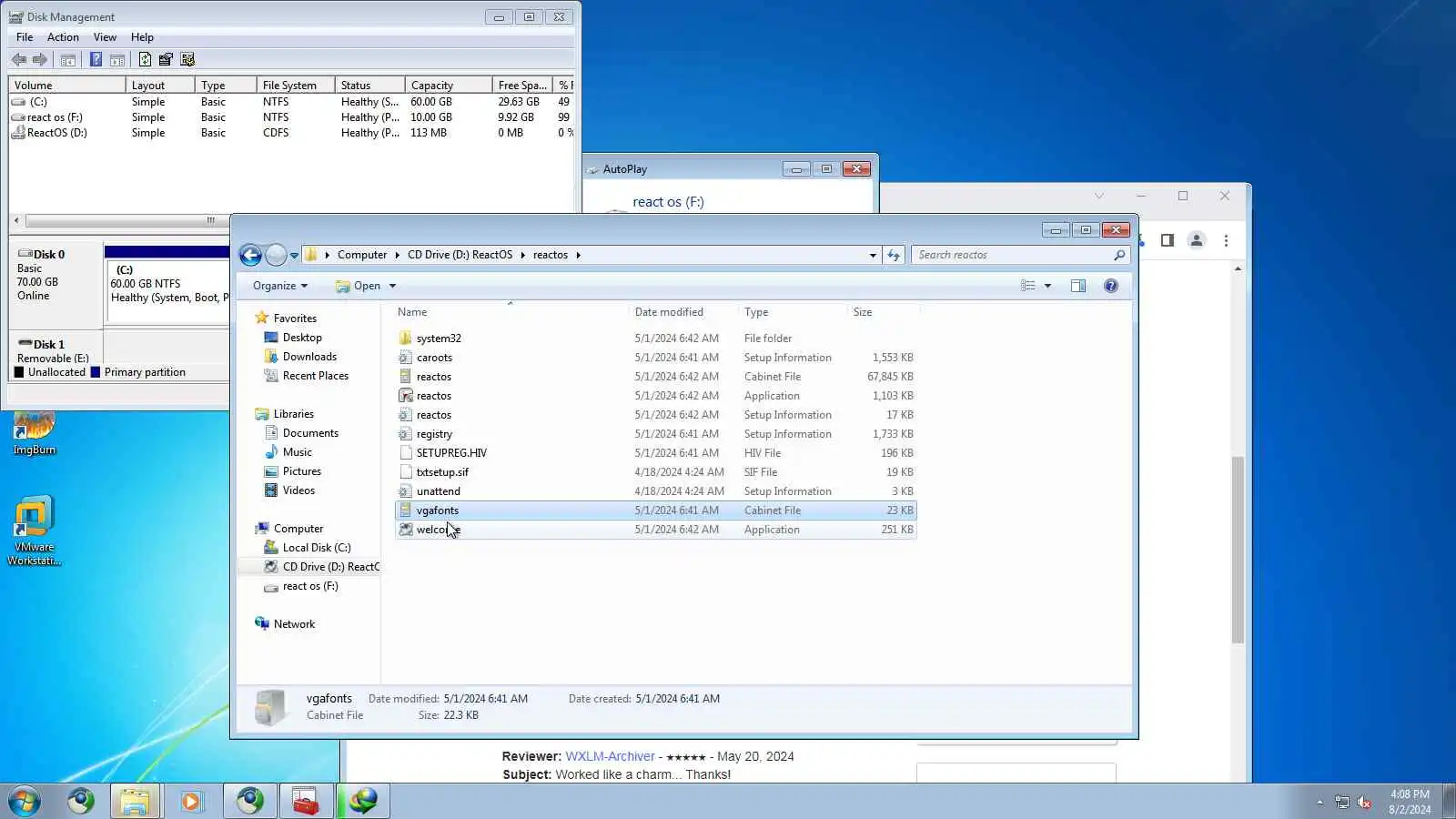This screenshot has width=1456, height=819.
Task: Click the Settings icon in Disk Management toolbar
Action: click(187, 60)
